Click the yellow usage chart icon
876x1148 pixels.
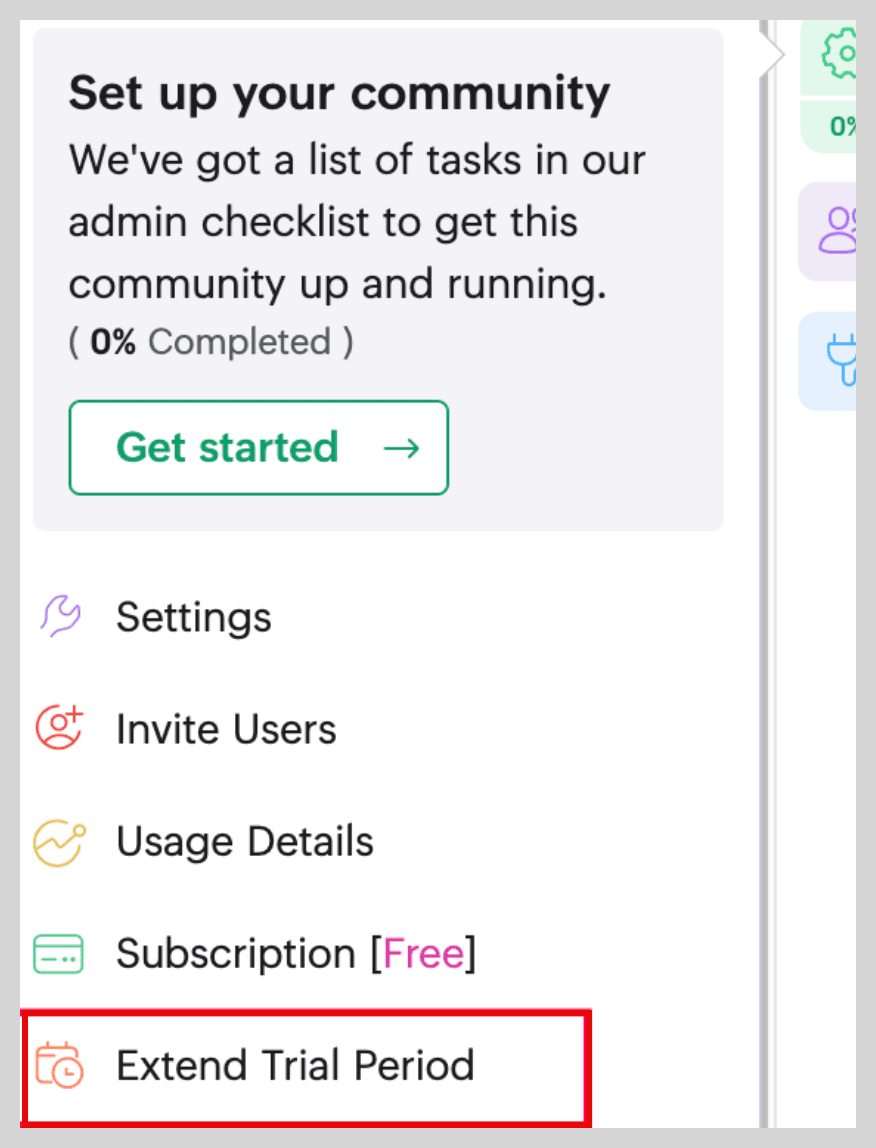click(x=59, y=843)
